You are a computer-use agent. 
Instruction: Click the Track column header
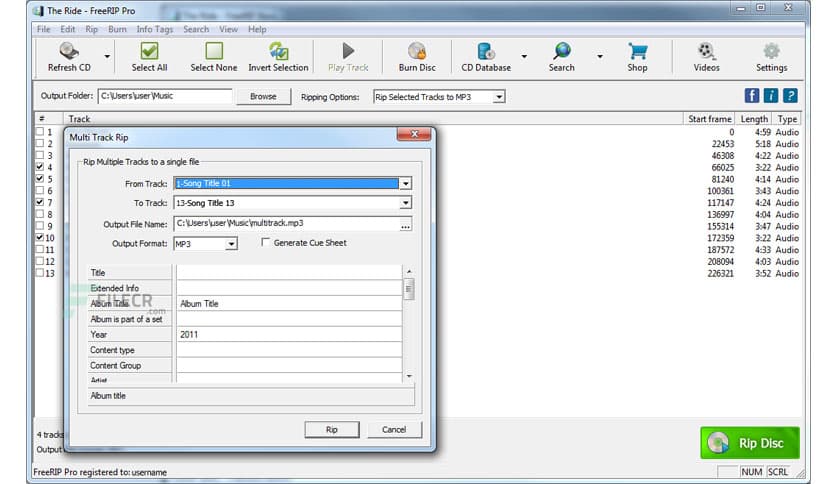click(373, 119)
